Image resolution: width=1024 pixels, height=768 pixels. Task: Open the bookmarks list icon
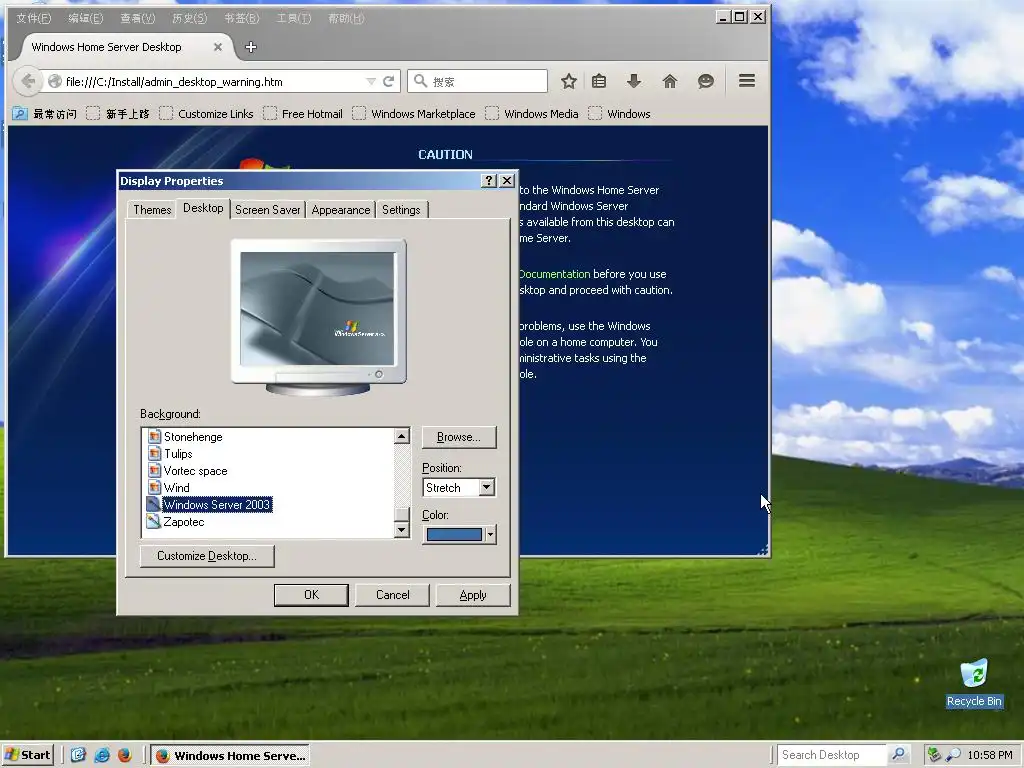[599, 81]
